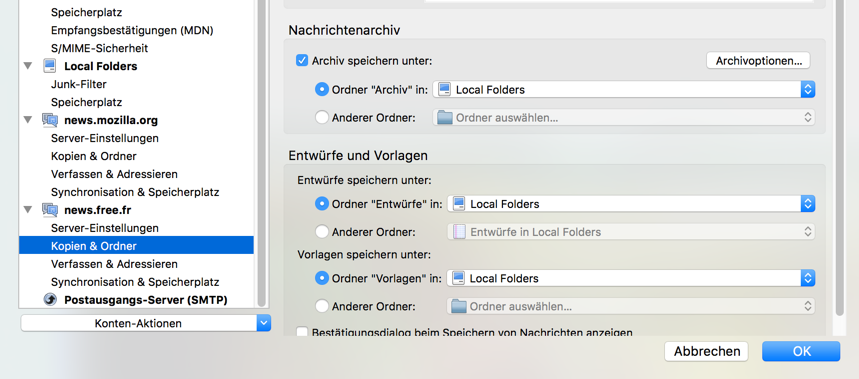Click the Abbrechen button

[707, 351]
